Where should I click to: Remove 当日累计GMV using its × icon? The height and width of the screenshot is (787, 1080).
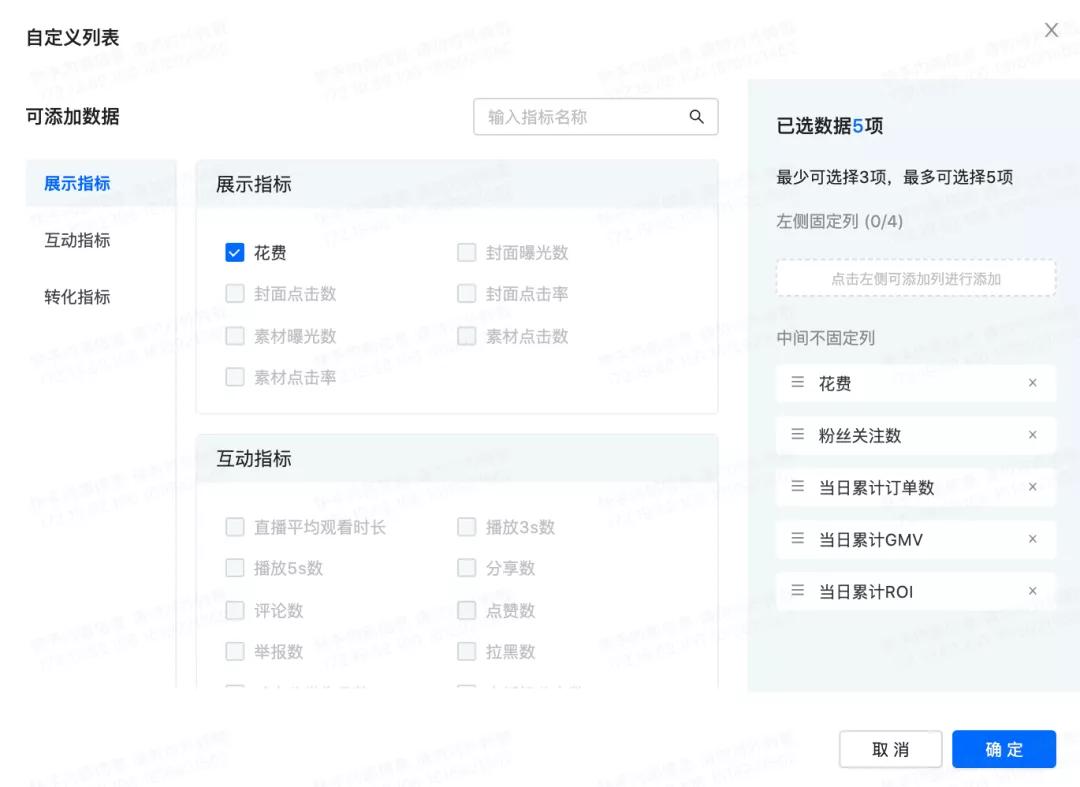tap(1032, 539)
